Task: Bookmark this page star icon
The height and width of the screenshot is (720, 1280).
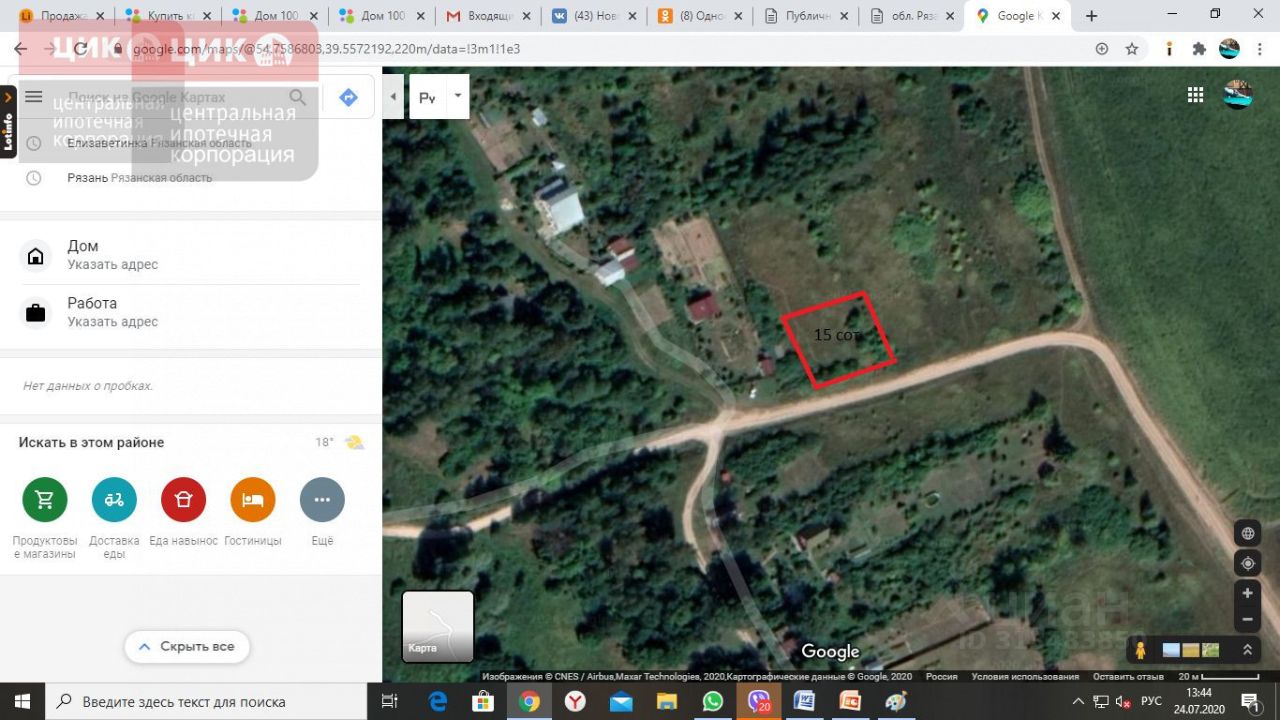Action: pos(1132,49)
